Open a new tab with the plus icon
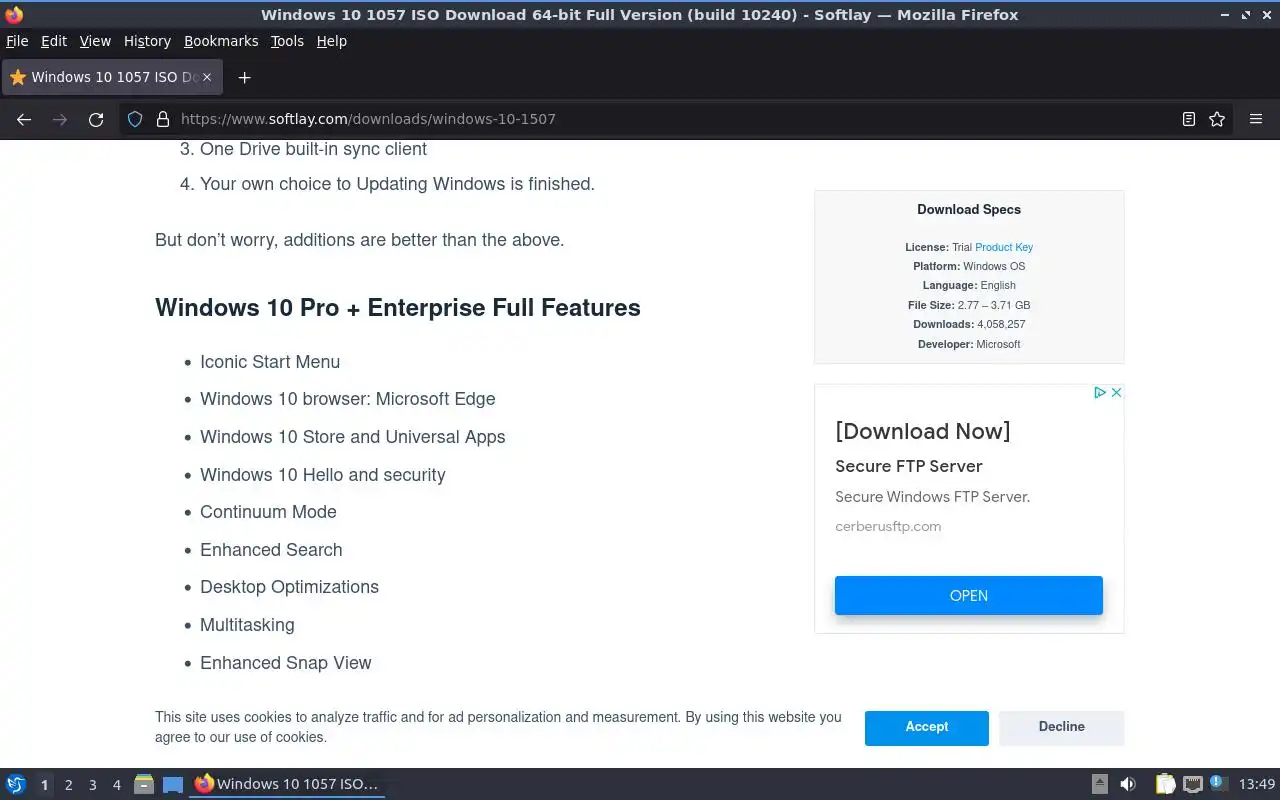This screenshot has width=1280, height=800. coord(244,77)
